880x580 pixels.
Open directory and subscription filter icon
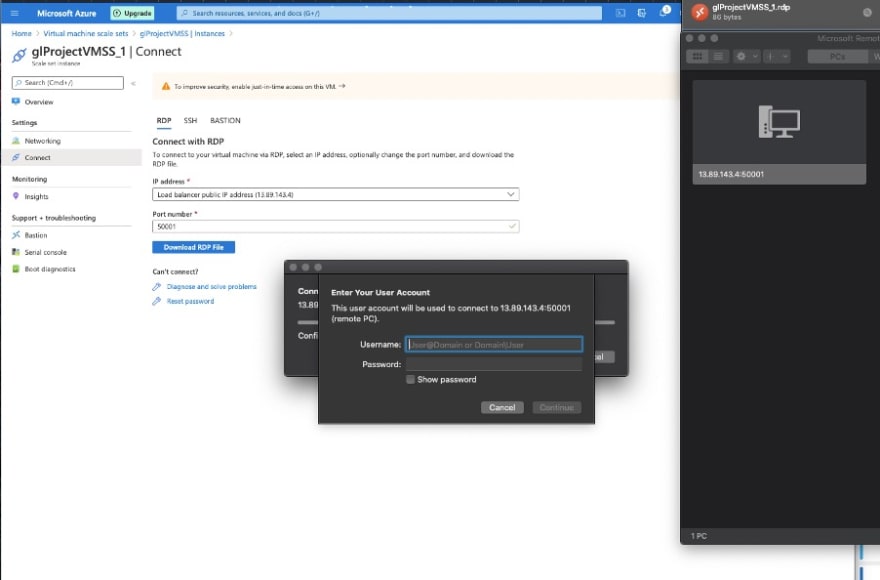[x=641, y=13]
